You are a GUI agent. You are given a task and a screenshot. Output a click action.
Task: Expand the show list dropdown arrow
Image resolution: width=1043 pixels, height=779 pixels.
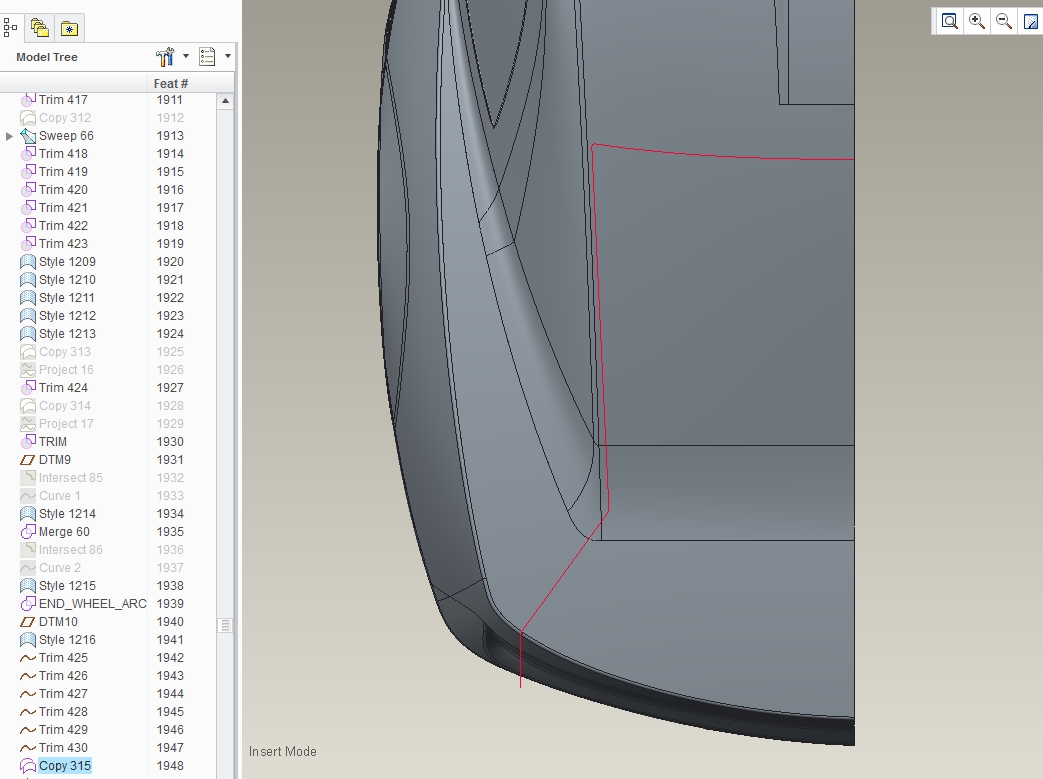pos(227,57)
